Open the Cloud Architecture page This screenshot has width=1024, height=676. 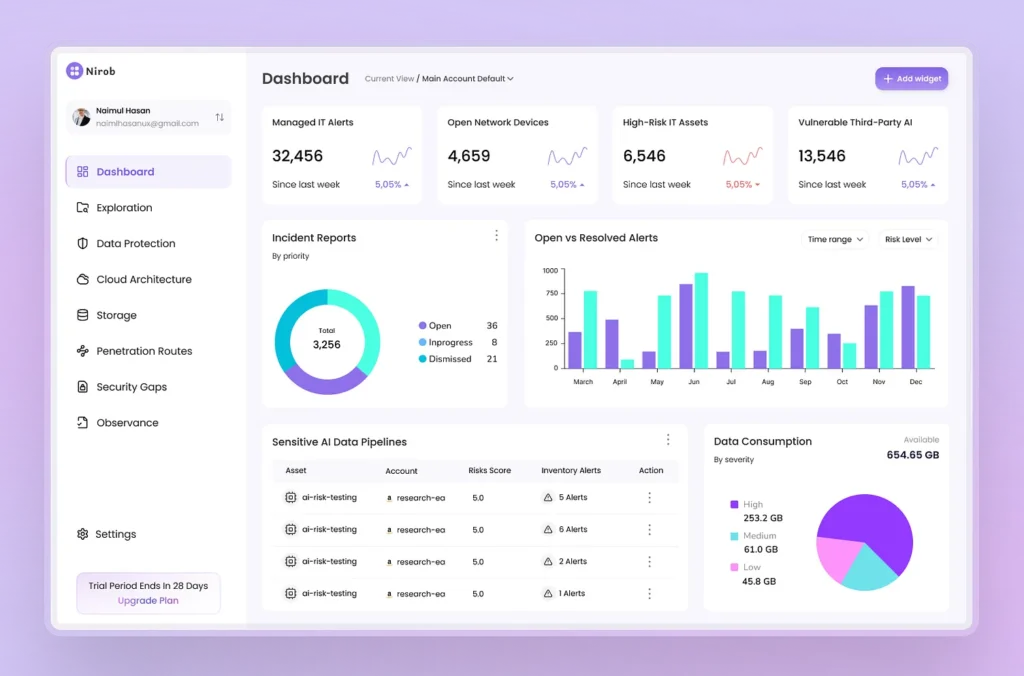pos(143,280)
